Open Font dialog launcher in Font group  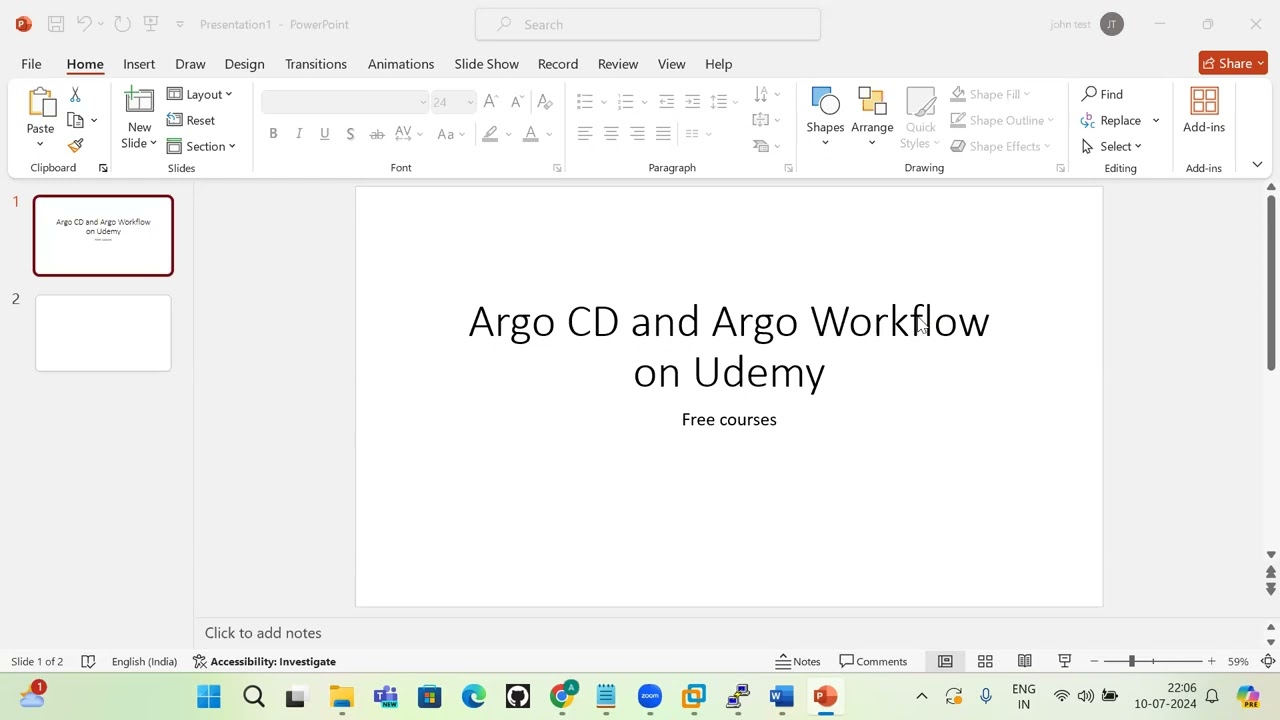pyautogui.click(x=557, y=168)
